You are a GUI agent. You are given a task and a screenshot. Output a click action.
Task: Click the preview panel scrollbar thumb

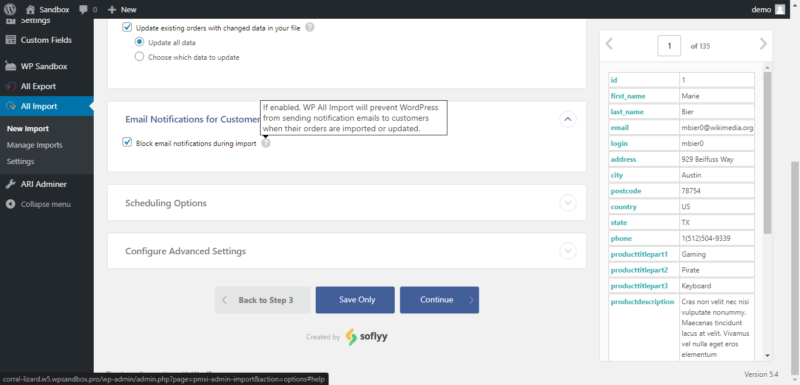[x=767, y=153]
